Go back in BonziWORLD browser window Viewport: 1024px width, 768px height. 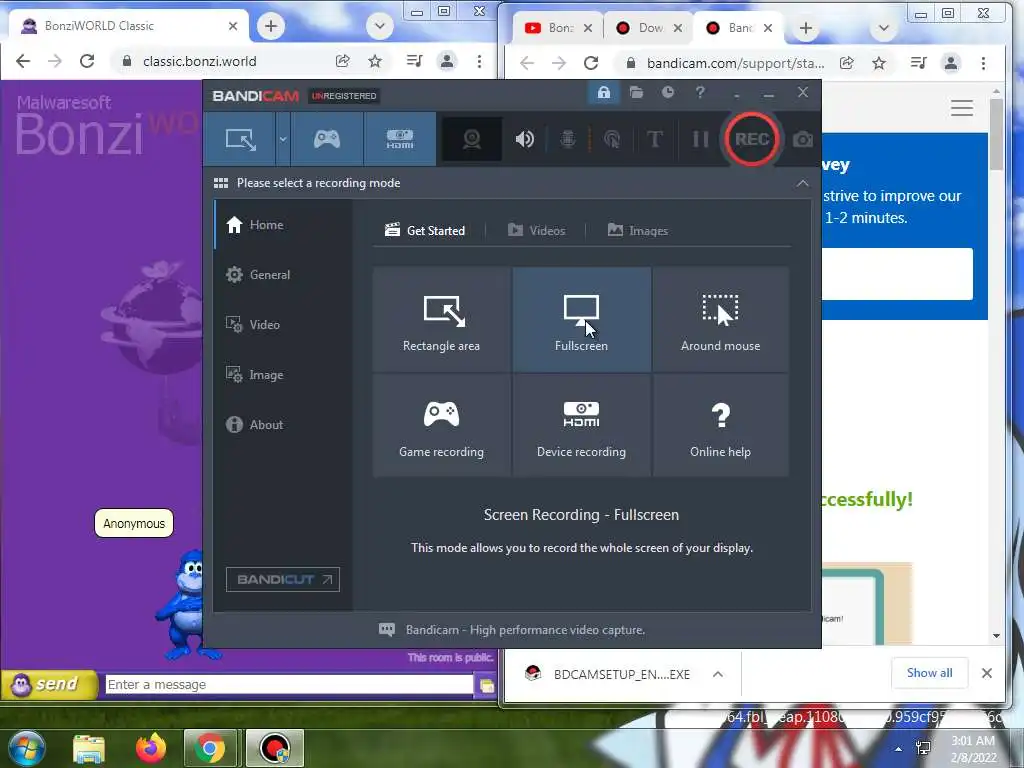23,61
